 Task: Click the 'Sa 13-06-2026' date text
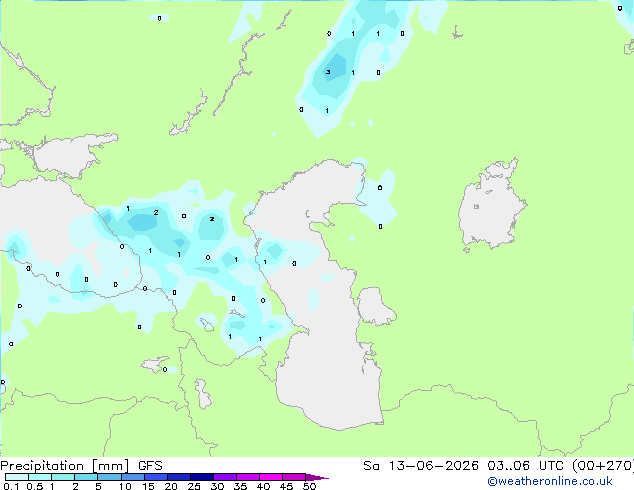pos(421,466)
